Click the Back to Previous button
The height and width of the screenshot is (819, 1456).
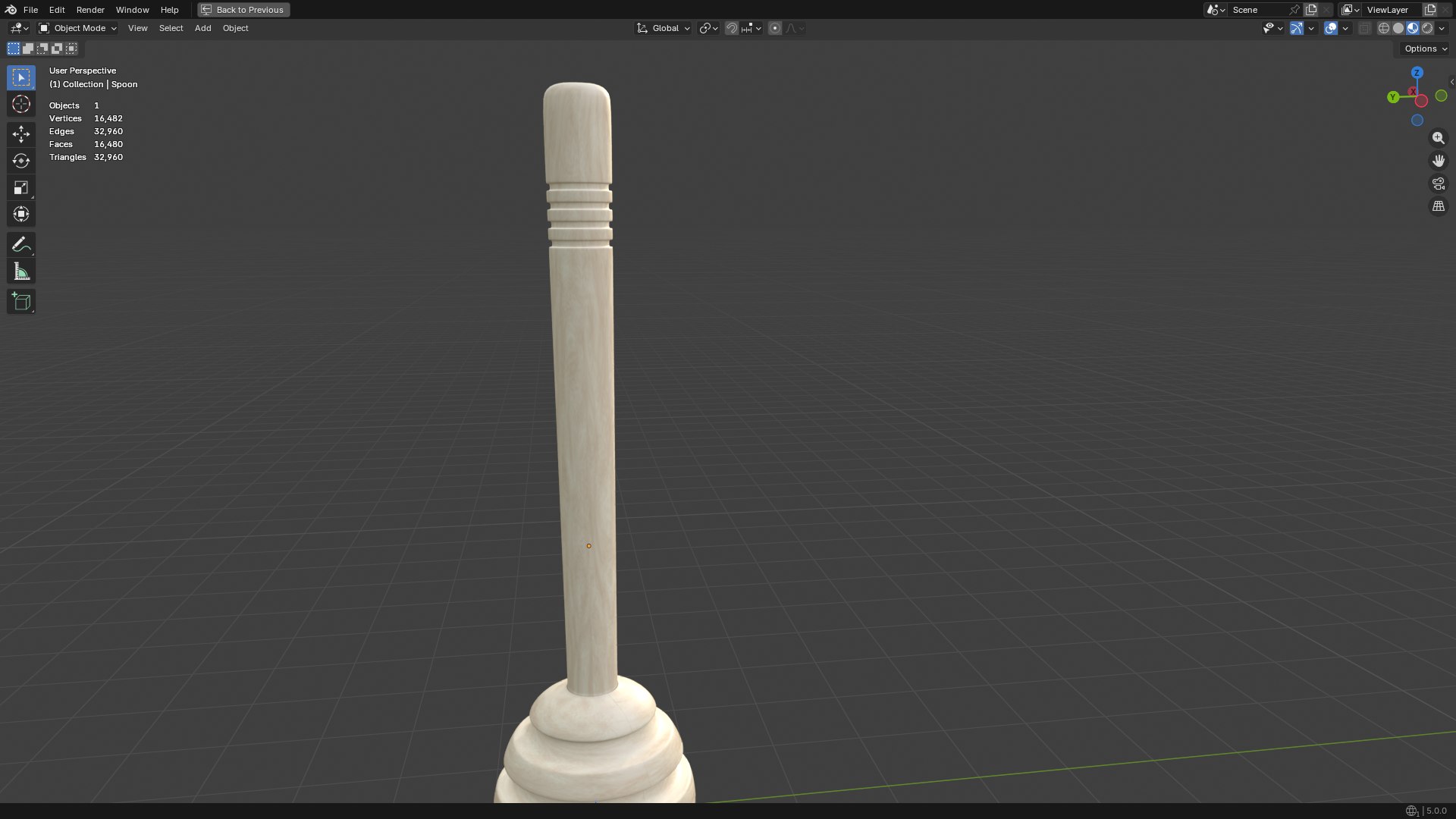pyautogui.click(x=243, y=10)
